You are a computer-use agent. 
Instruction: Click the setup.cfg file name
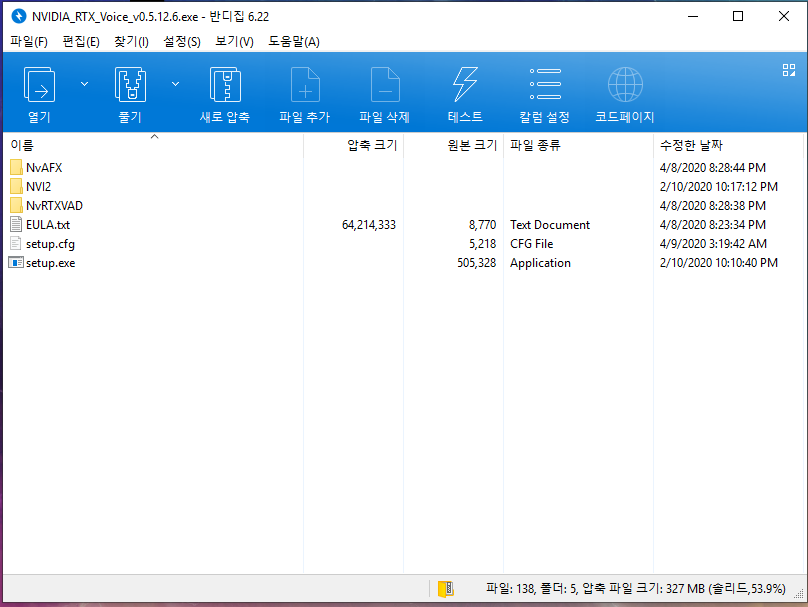tap(50, 244)
